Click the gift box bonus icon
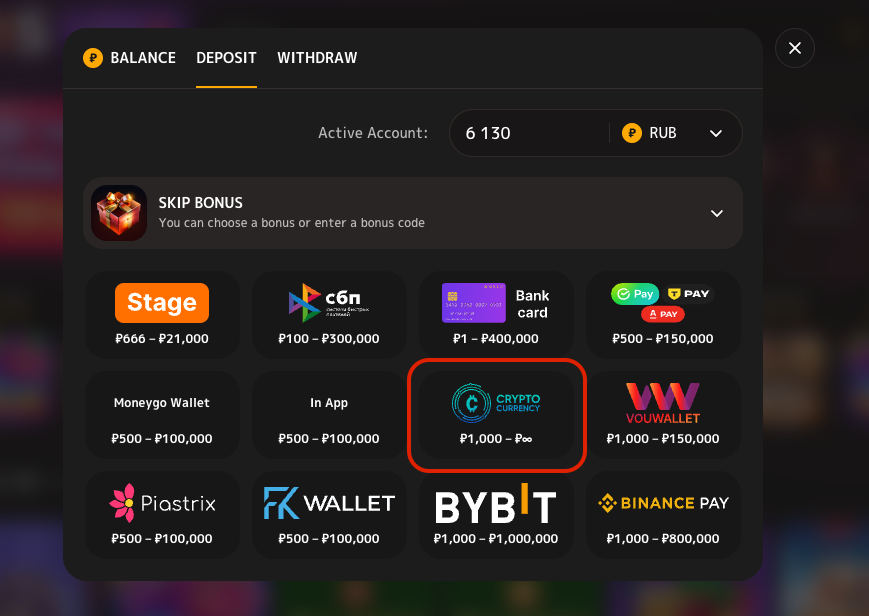This screenshot has height=616, width=869. [x=119, y=213]
